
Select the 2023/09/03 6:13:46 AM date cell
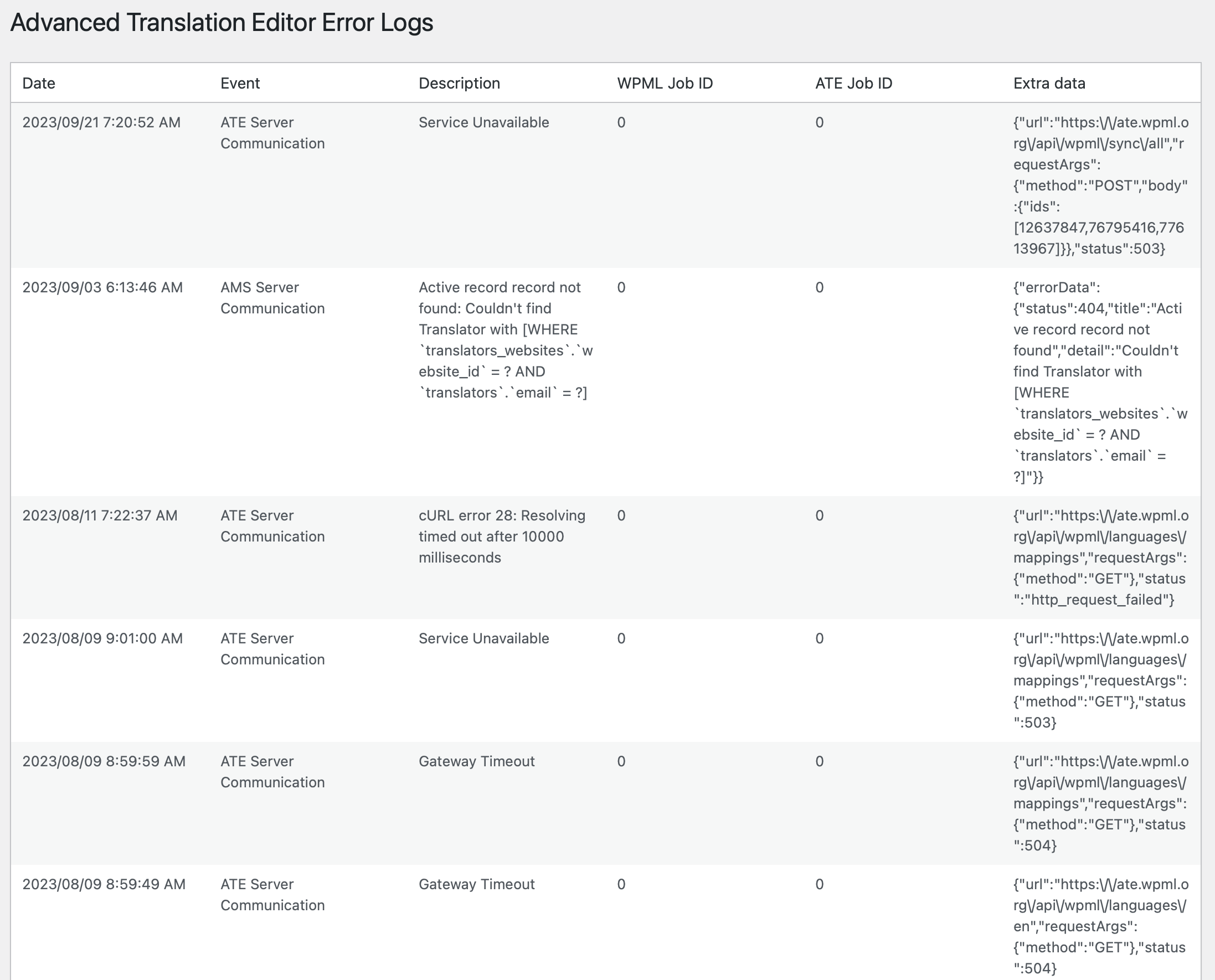tap(103, 287)
